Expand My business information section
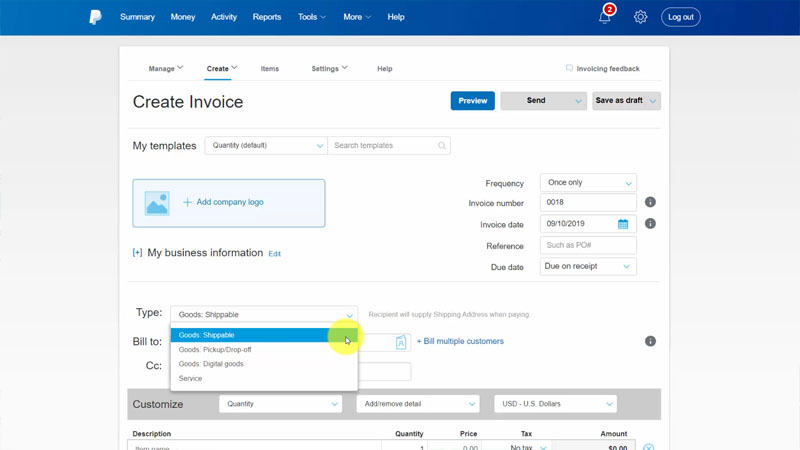The height and width of the screenshot is (450, 800). coord(137,253)
